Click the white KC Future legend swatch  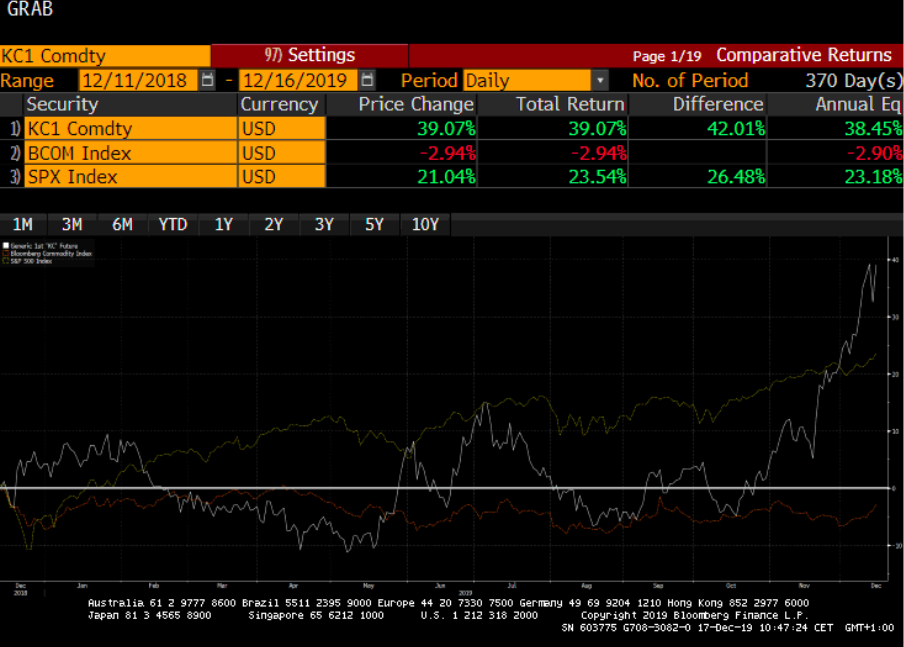(x=6, y=246)
